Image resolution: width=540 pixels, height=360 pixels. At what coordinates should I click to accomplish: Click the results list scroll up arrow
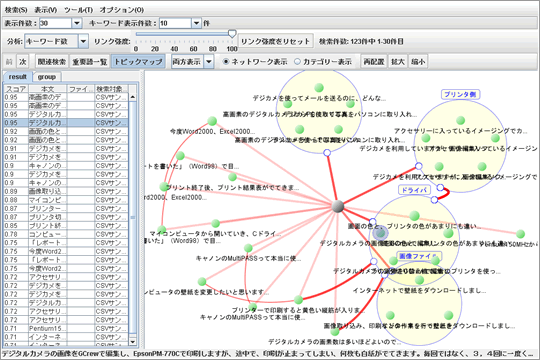tap(133, 97)
